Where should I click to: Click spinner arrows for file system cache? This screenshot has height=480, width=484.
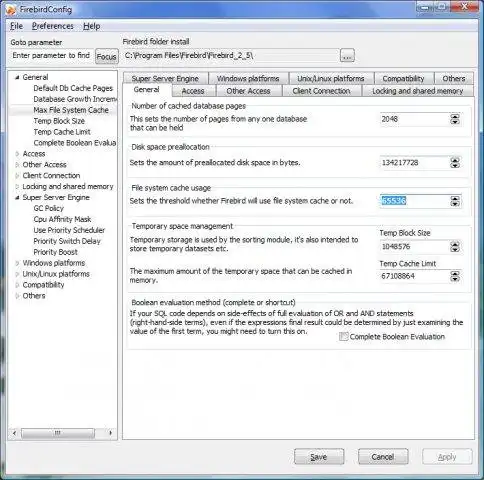tap(455, 201)
